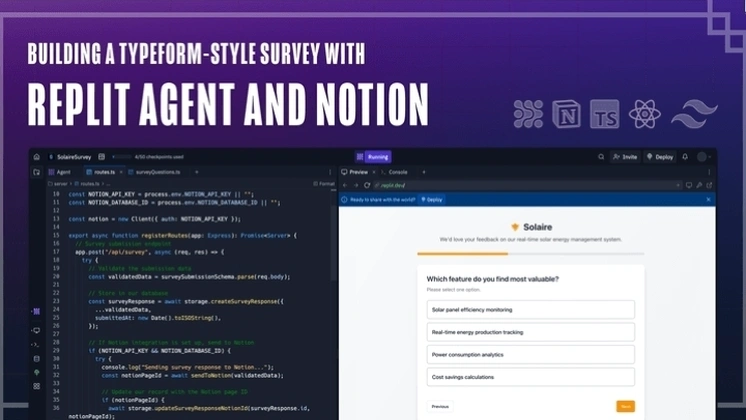Click the survey progress bar
Image resolution: width=746 pixels, height=420 pixels.
point(530,254)
